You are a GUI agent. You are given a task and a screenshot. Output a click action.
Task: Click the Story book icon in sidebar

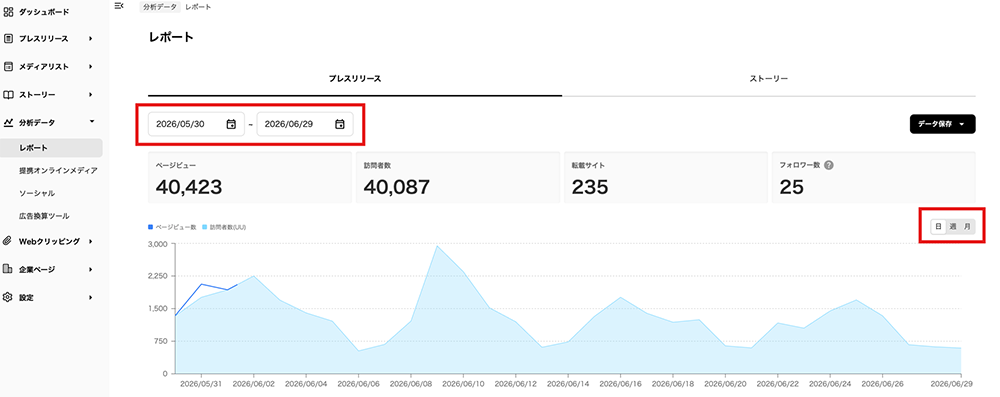click(x=8, y=94)
